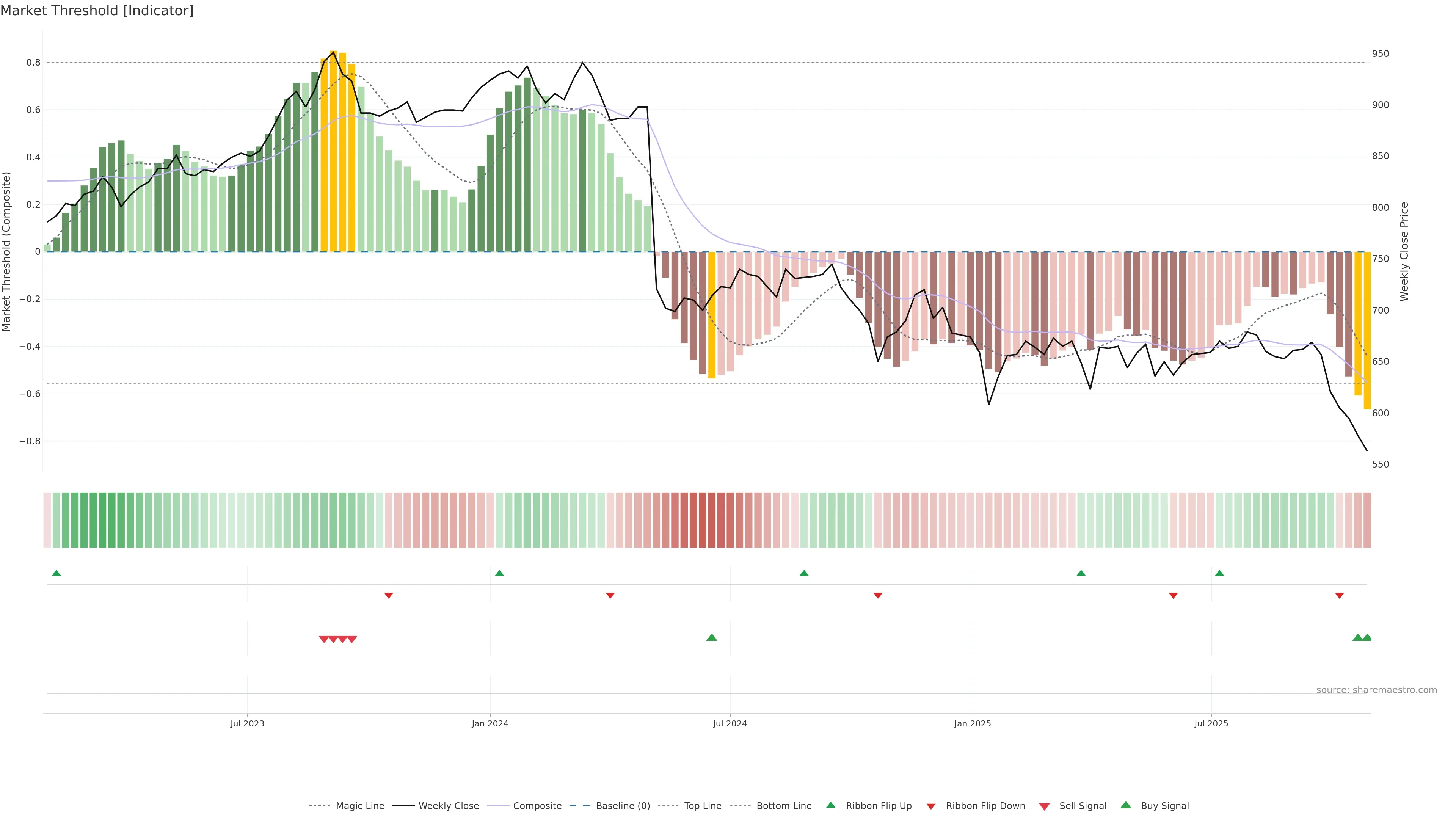
Task: Click the source: sharemaestro.com text
Action: 1376,690
